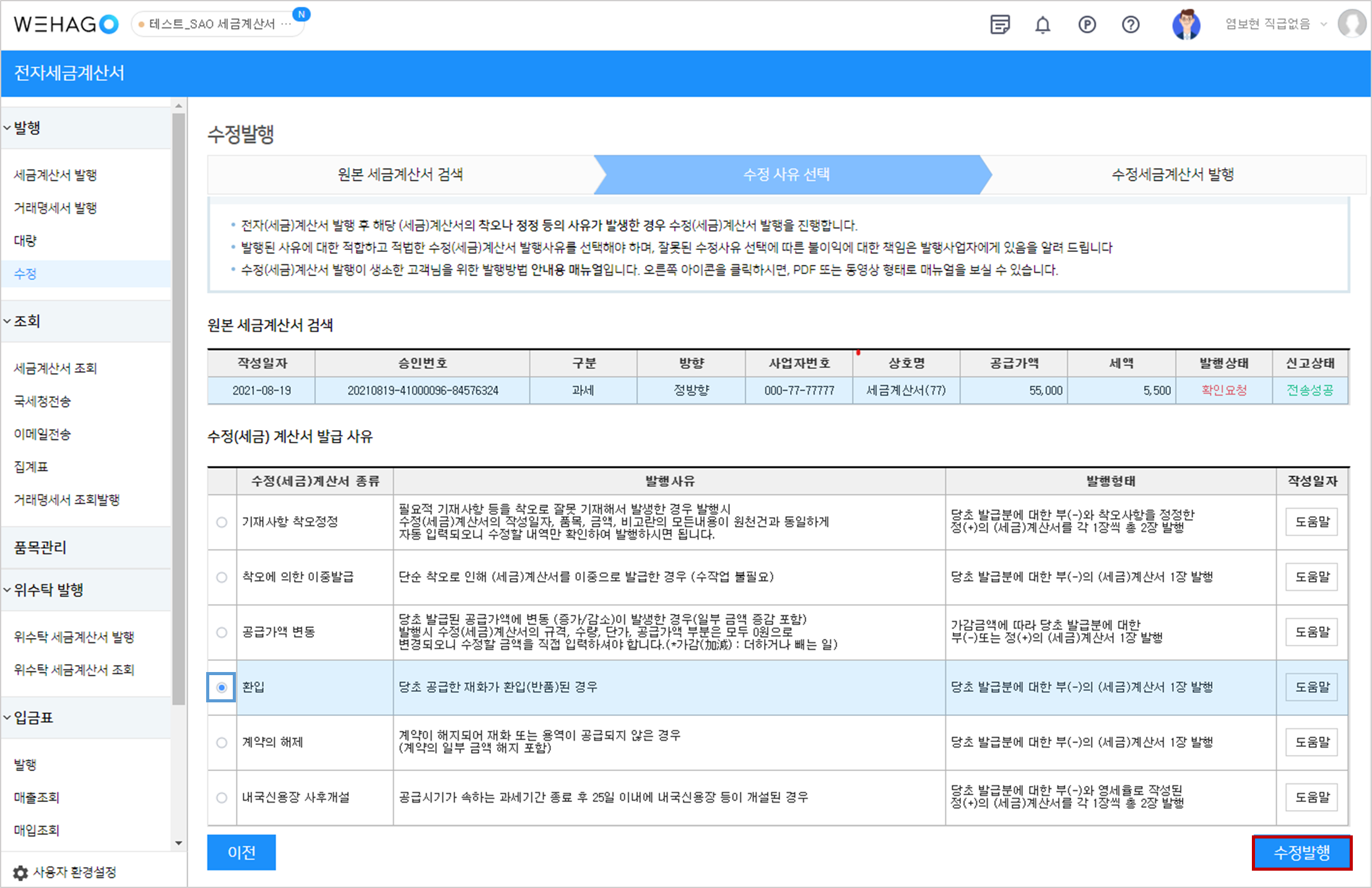Open the notes icon in top bar
This screenshot has height=888, width=1372.
click(x=999, y=25)
